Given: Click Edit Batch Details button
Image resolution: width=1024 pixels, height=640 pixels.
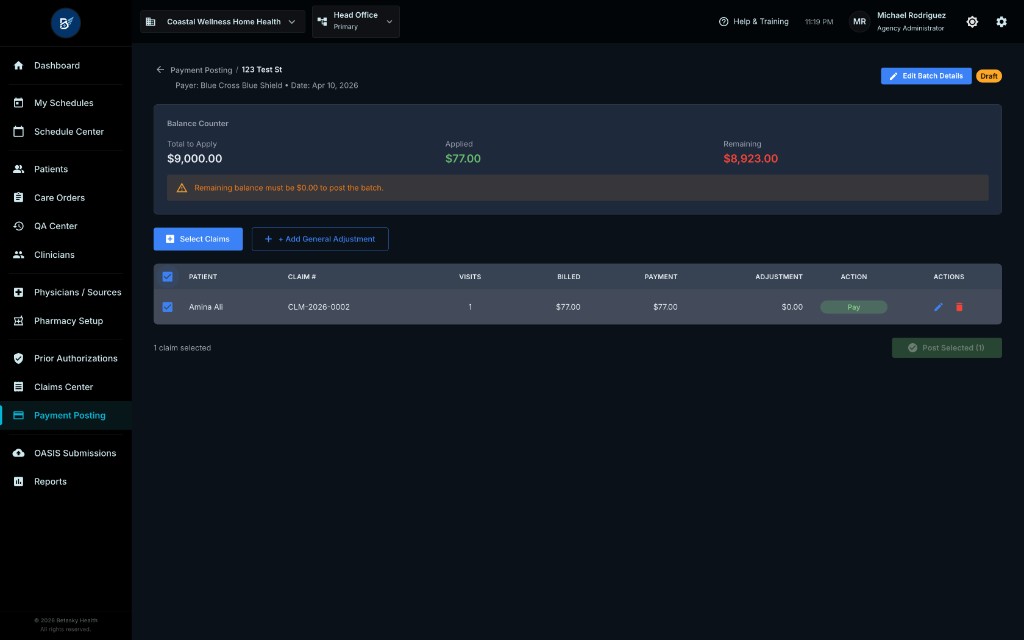Looking at the screenshot, I should point(925,76).
